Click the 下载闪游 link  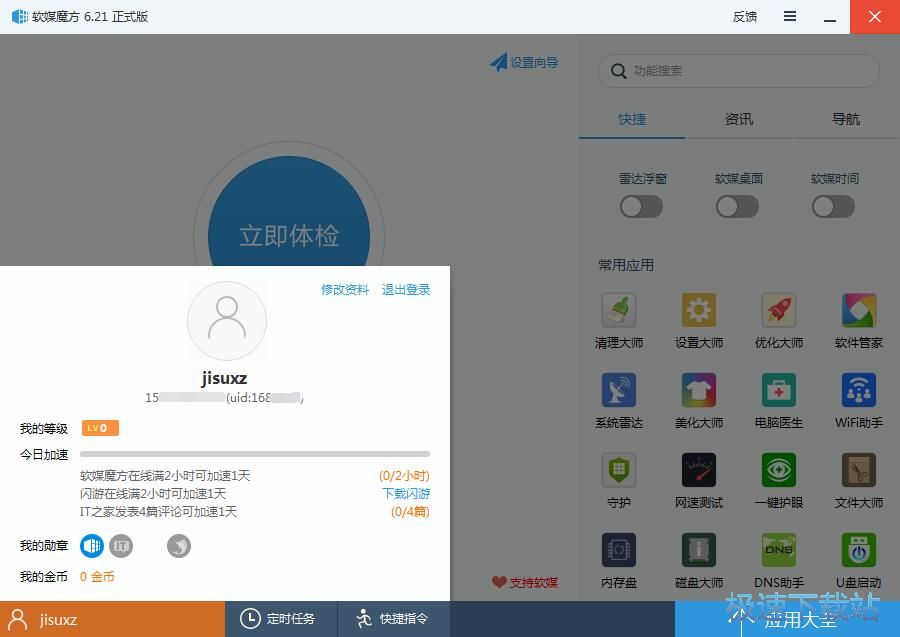406,494
